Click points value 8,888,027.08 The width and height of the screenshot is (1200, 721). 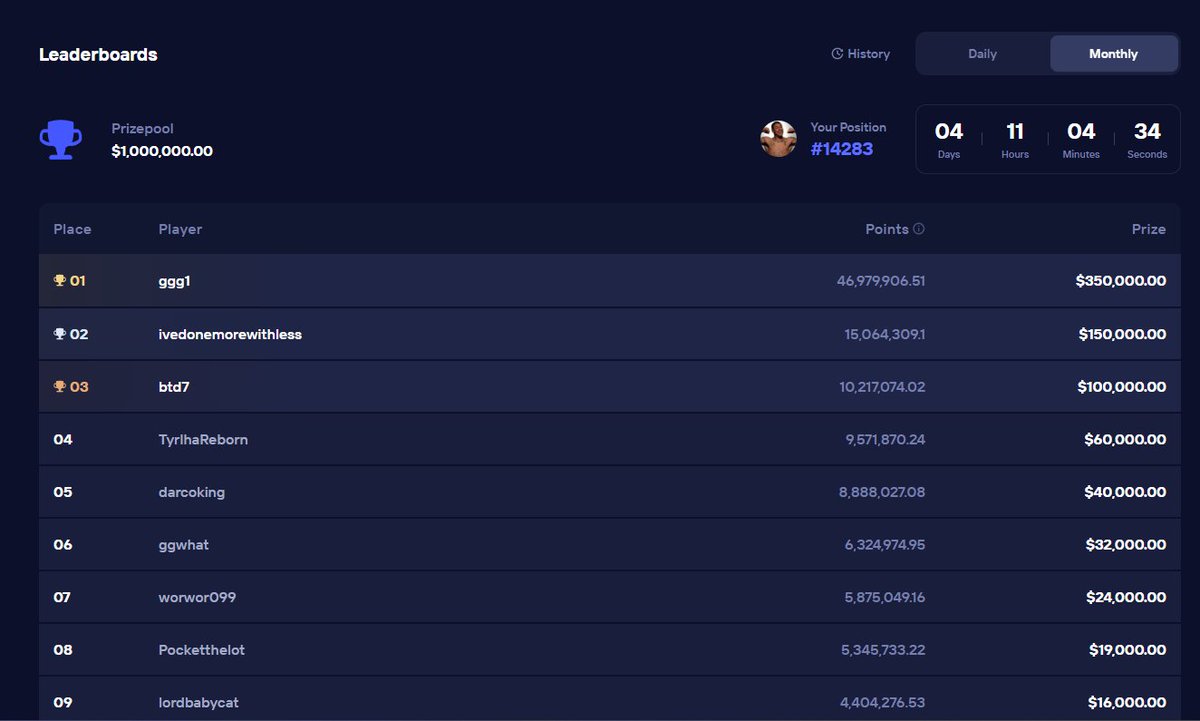[x=882, y=492]
